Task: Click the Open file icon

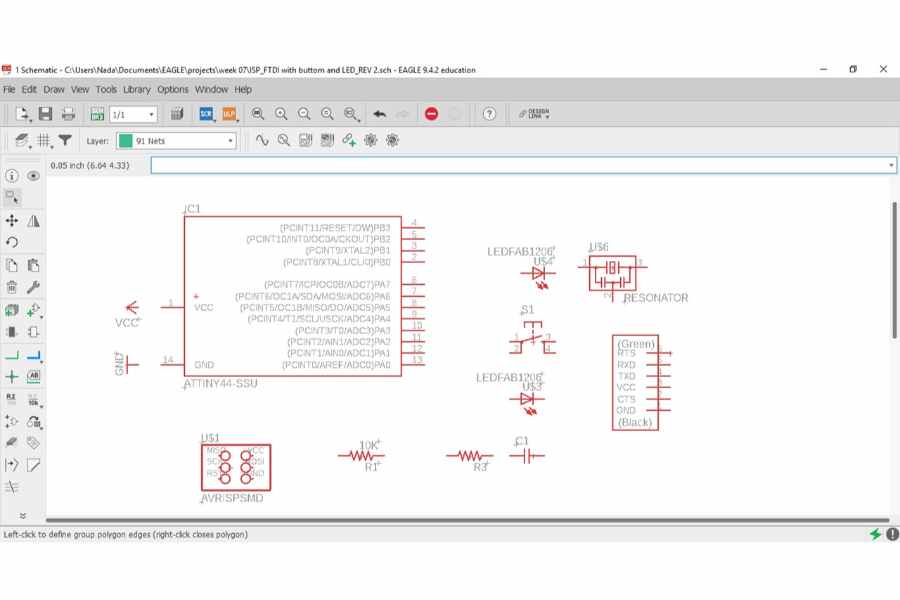Action: pyautogui.click(x=22, y=114)
